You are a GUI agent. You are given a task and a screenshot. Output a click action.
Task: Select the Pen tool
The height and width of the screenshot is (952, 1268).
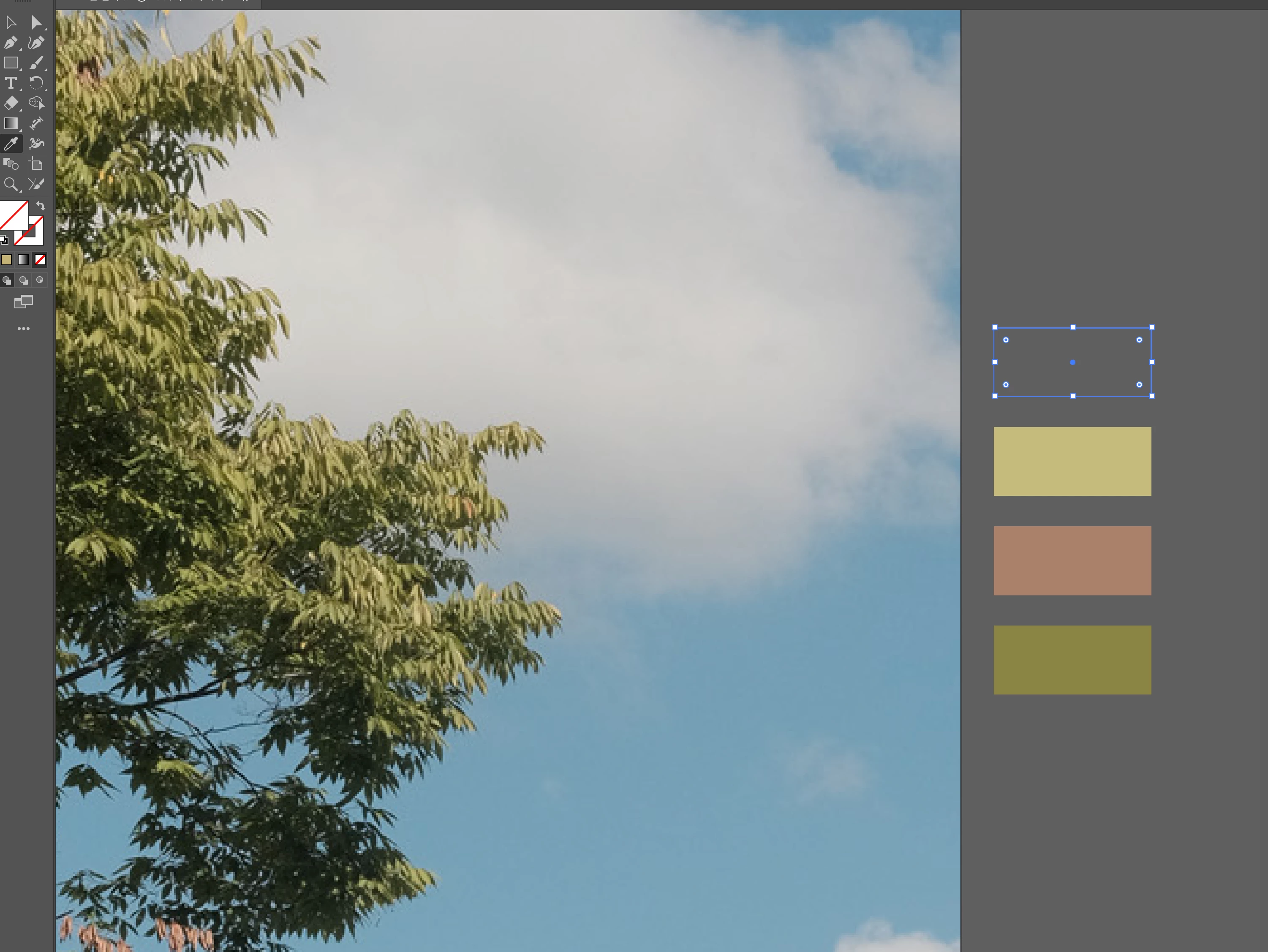(11, 43)
